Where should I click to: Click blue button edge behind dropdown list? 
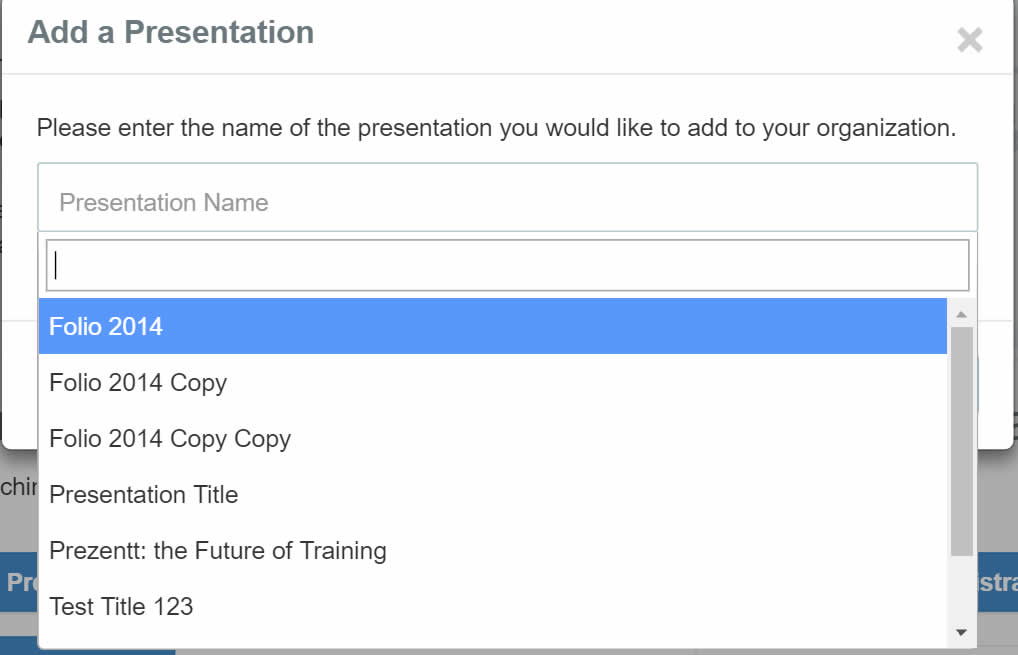(x=977, y=384)
